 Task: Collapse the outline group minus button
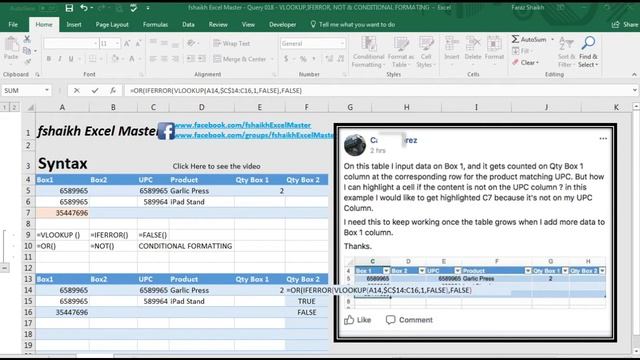point(4,268)
